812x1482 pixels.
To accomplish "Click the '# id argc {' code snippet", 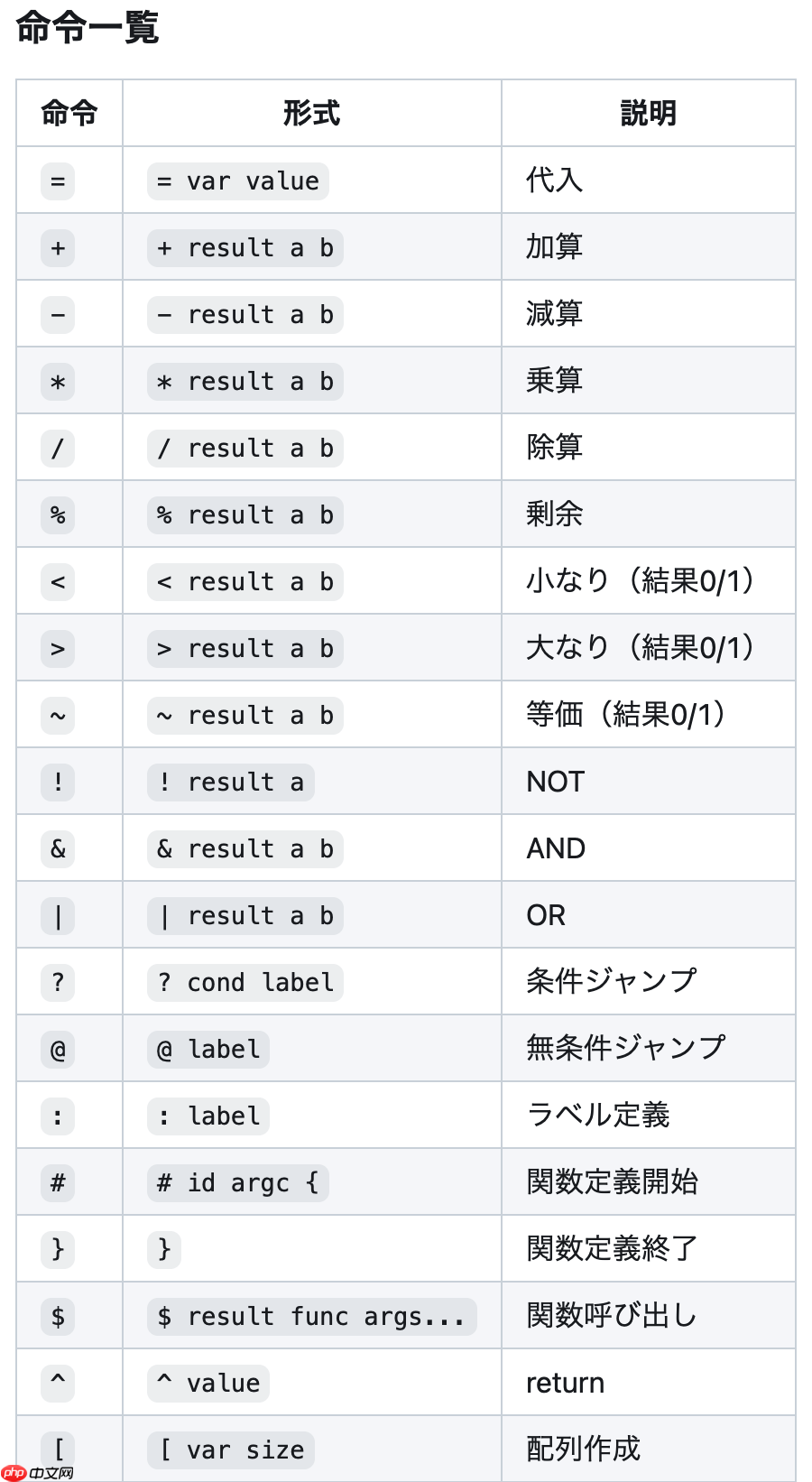I will click(238, 1183).
